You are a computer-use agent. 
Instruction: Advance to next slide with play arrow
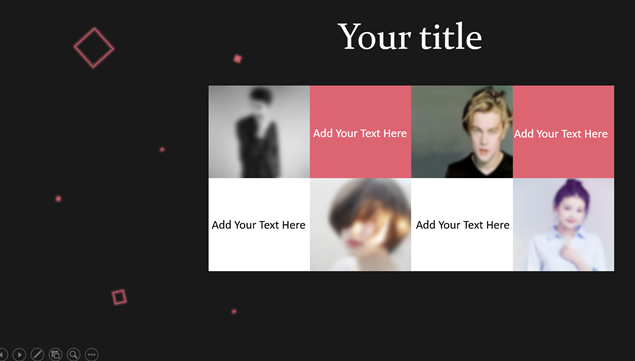click(x=19, y=355)
